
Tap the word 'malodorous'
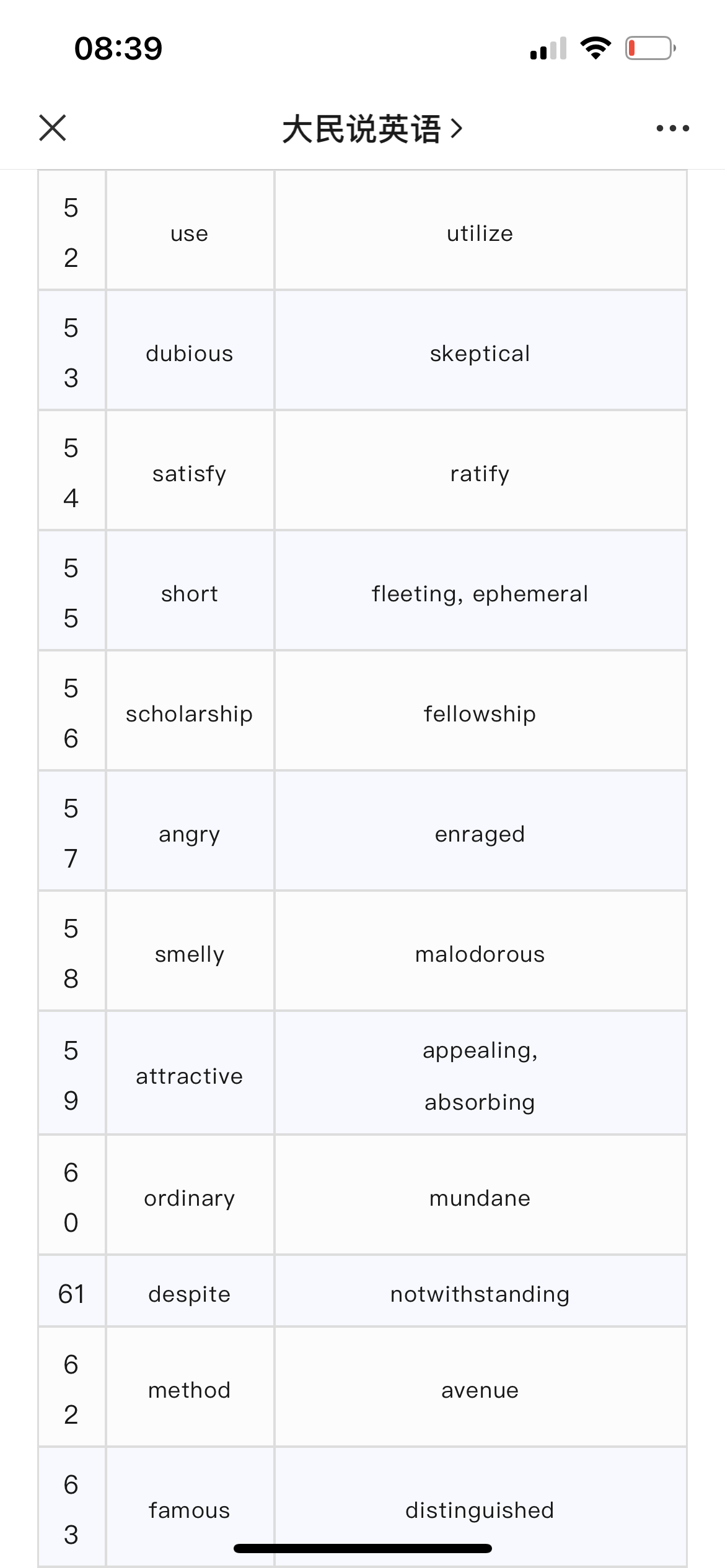pyautogui.click(x=480, y=954)
